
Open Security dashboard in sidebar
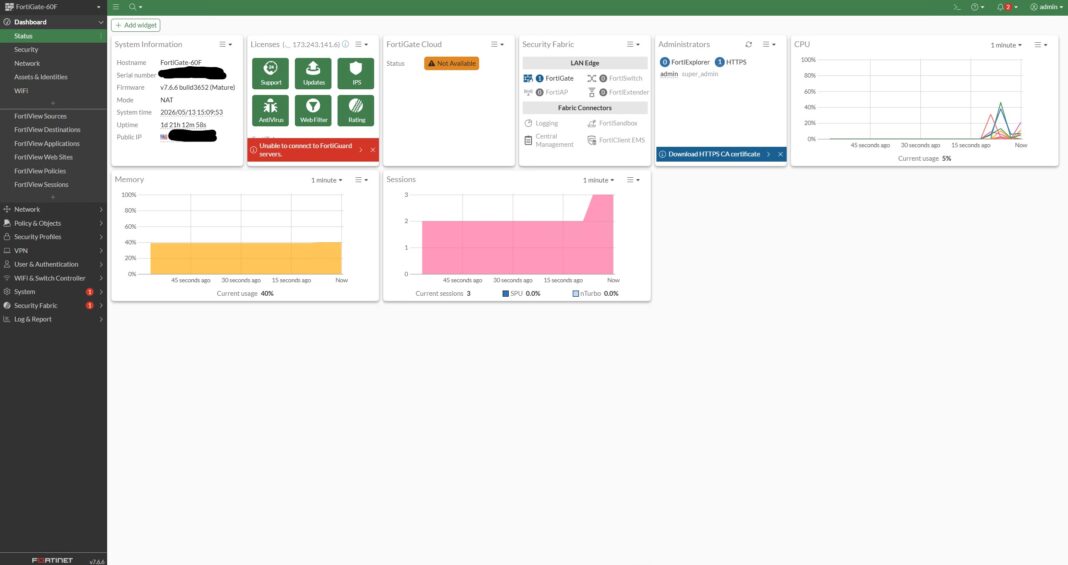[x=53, y=50]
